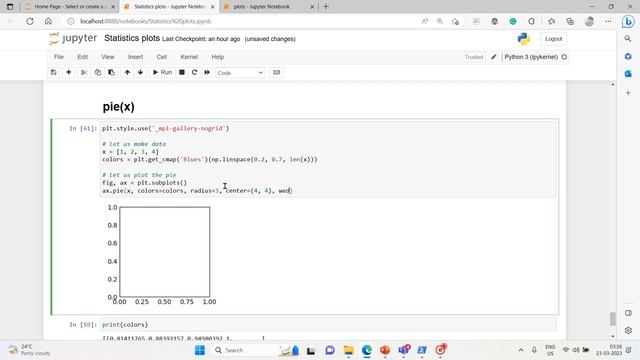
Task: Open the Kernel menu
Action: [189, 57]
